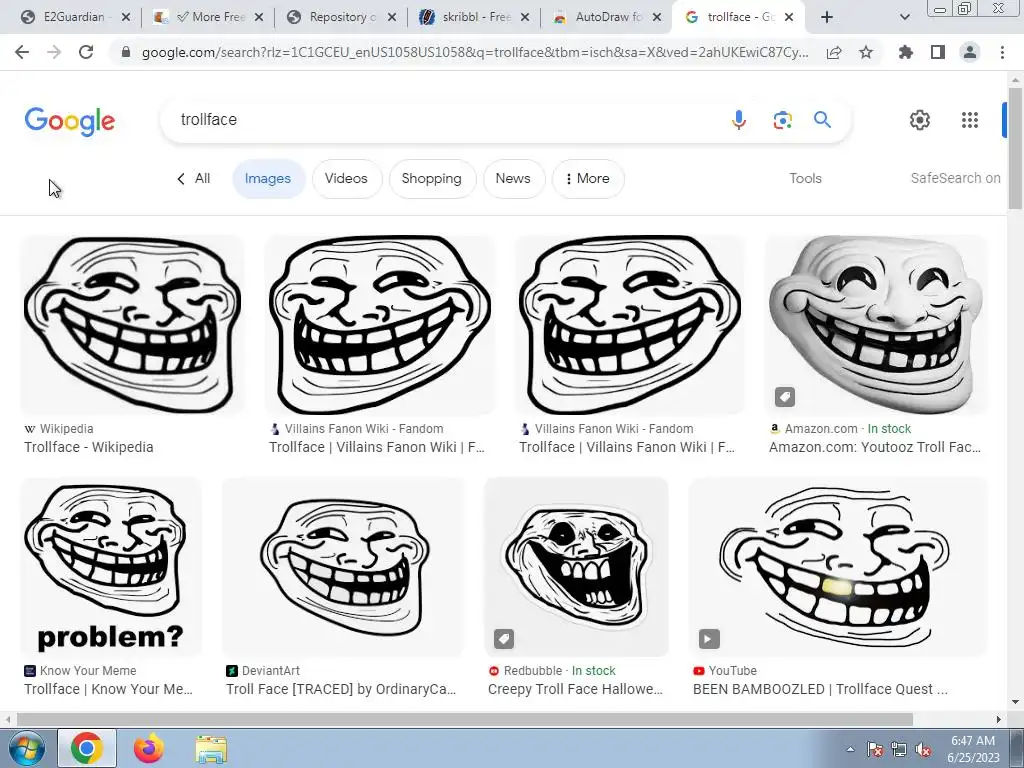Image resolution: width=1024 pixels, height=768 pixels.
Task: Open the Windows Start button
Action: coord(26,748)
